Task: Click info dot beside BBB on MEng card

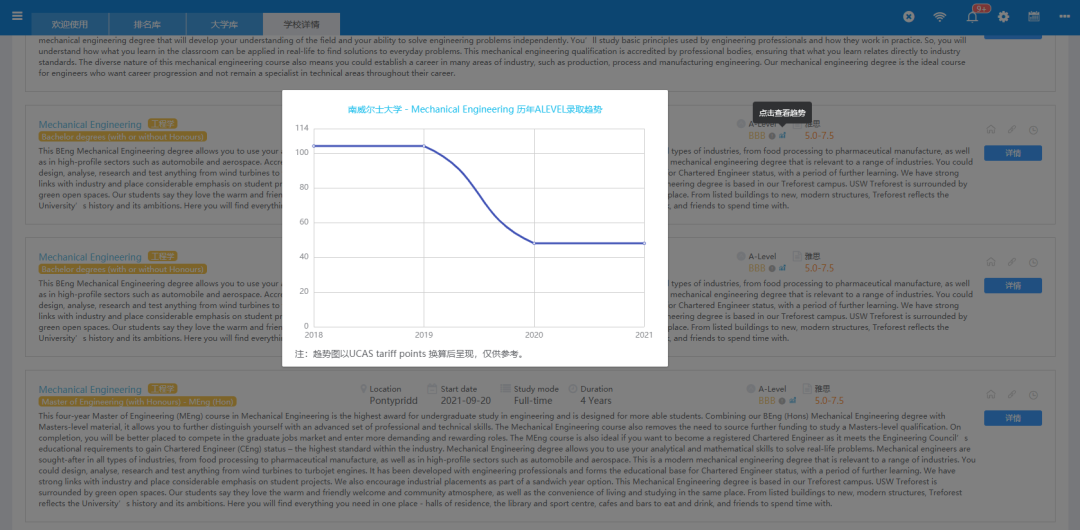Action: [782, 400]
